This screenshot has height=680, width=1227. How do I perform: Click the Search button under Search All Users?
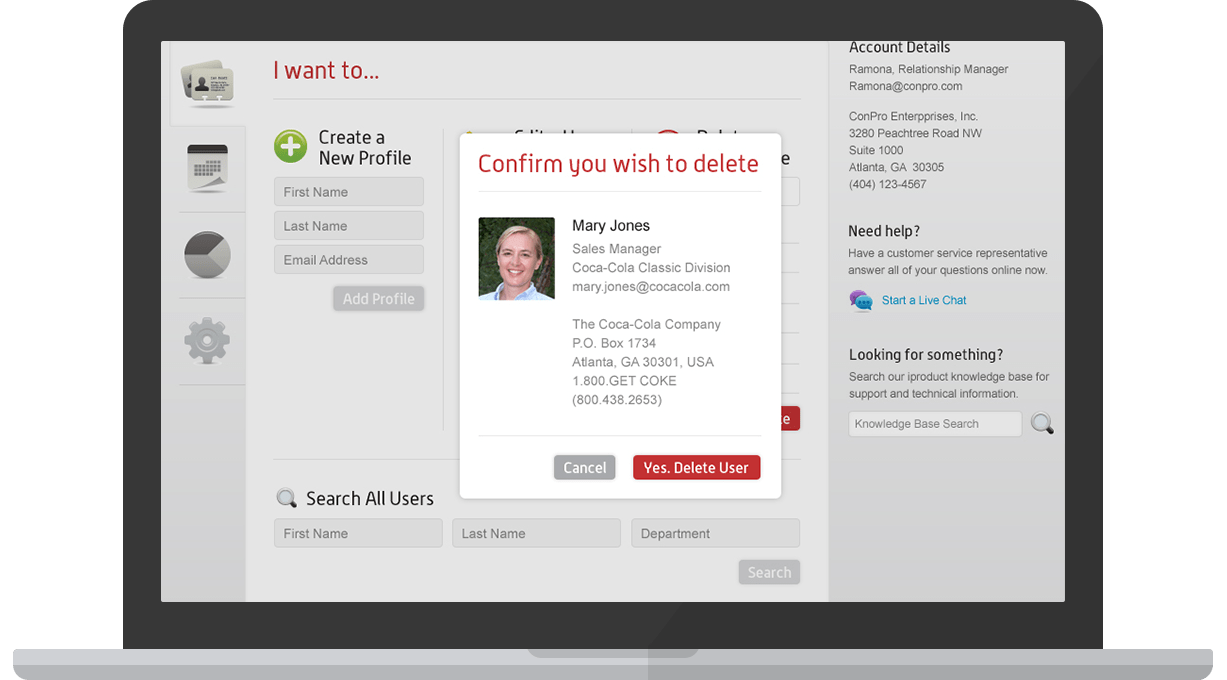[x=769, y=572]
